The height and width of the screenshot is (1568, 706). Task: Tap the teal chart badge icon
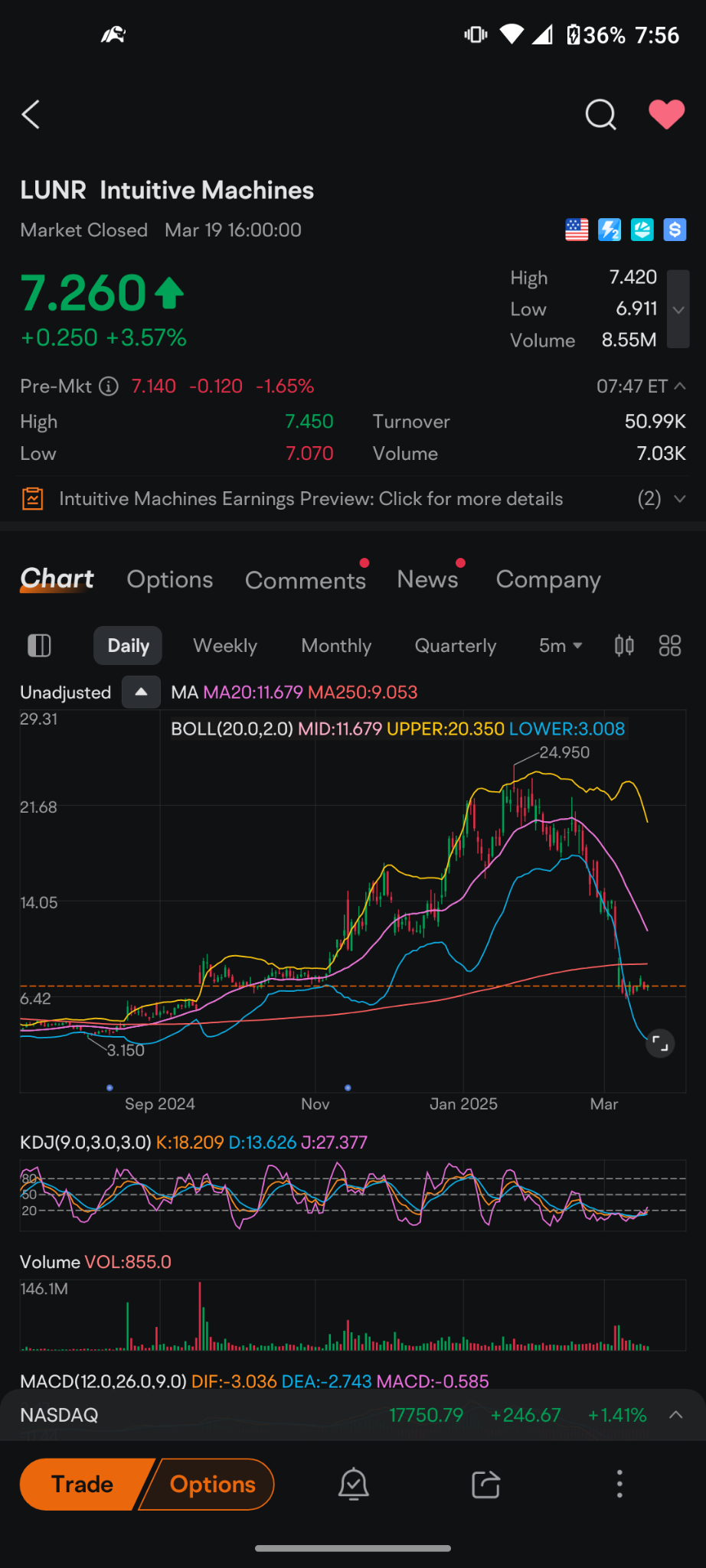tap(642, 230)
